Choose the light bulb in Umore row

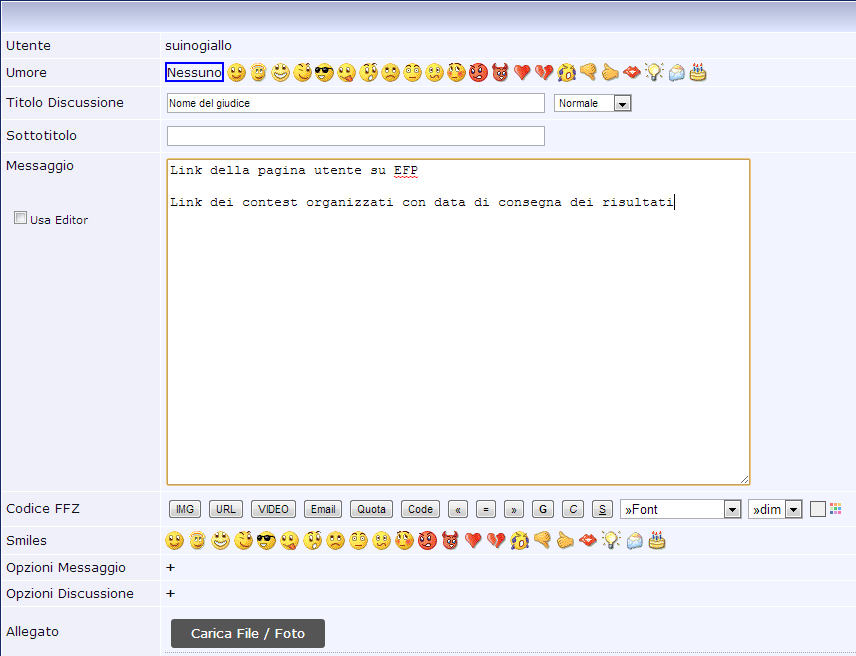pos(654,73)
